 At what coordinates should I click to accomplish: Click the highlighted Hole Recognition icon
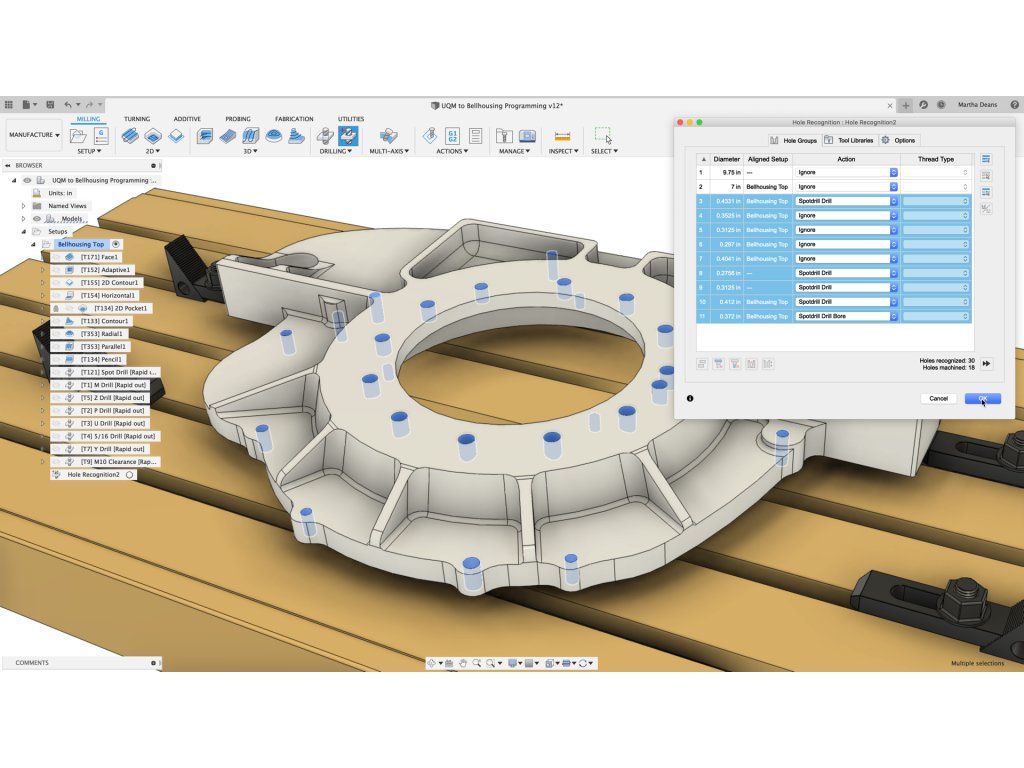coord(348,136)
